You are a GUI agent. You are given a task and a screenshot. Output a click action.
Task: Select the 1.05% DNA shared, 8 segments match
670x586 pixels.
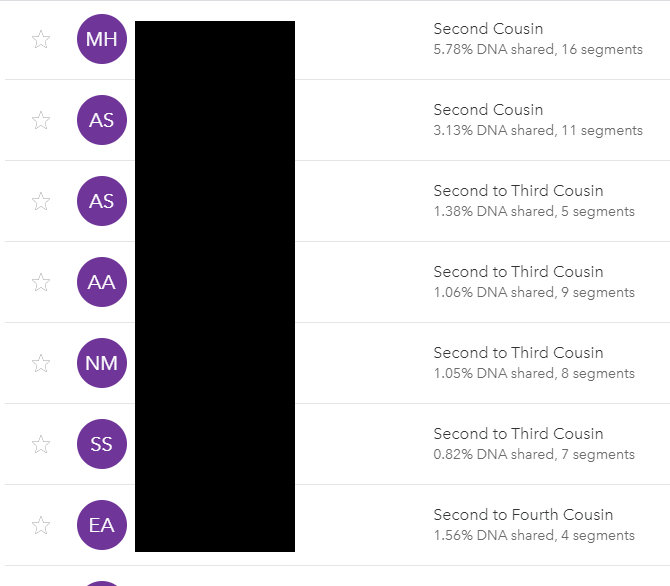(533, 374)
